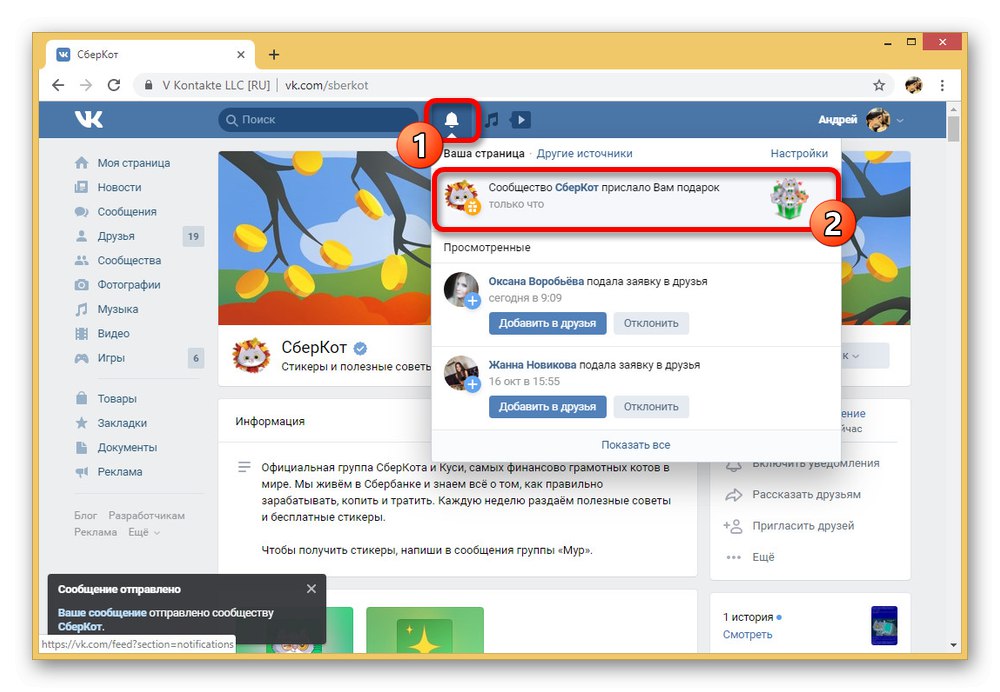Open Реклама footer link below Блог
Screen dimensions: 1000x692
coord(95,532)
